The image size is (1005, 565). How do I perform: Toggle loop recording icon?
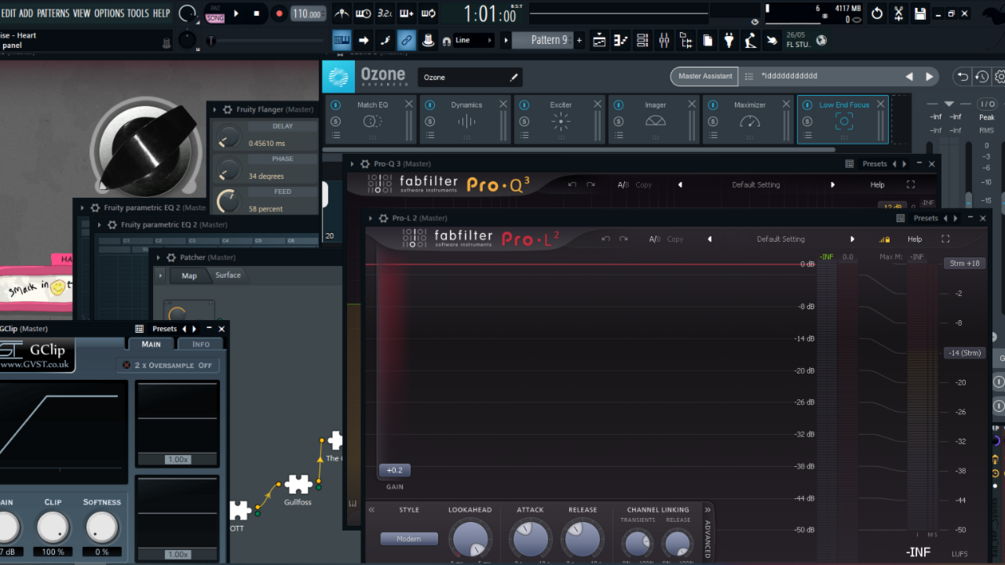point(428,13)
